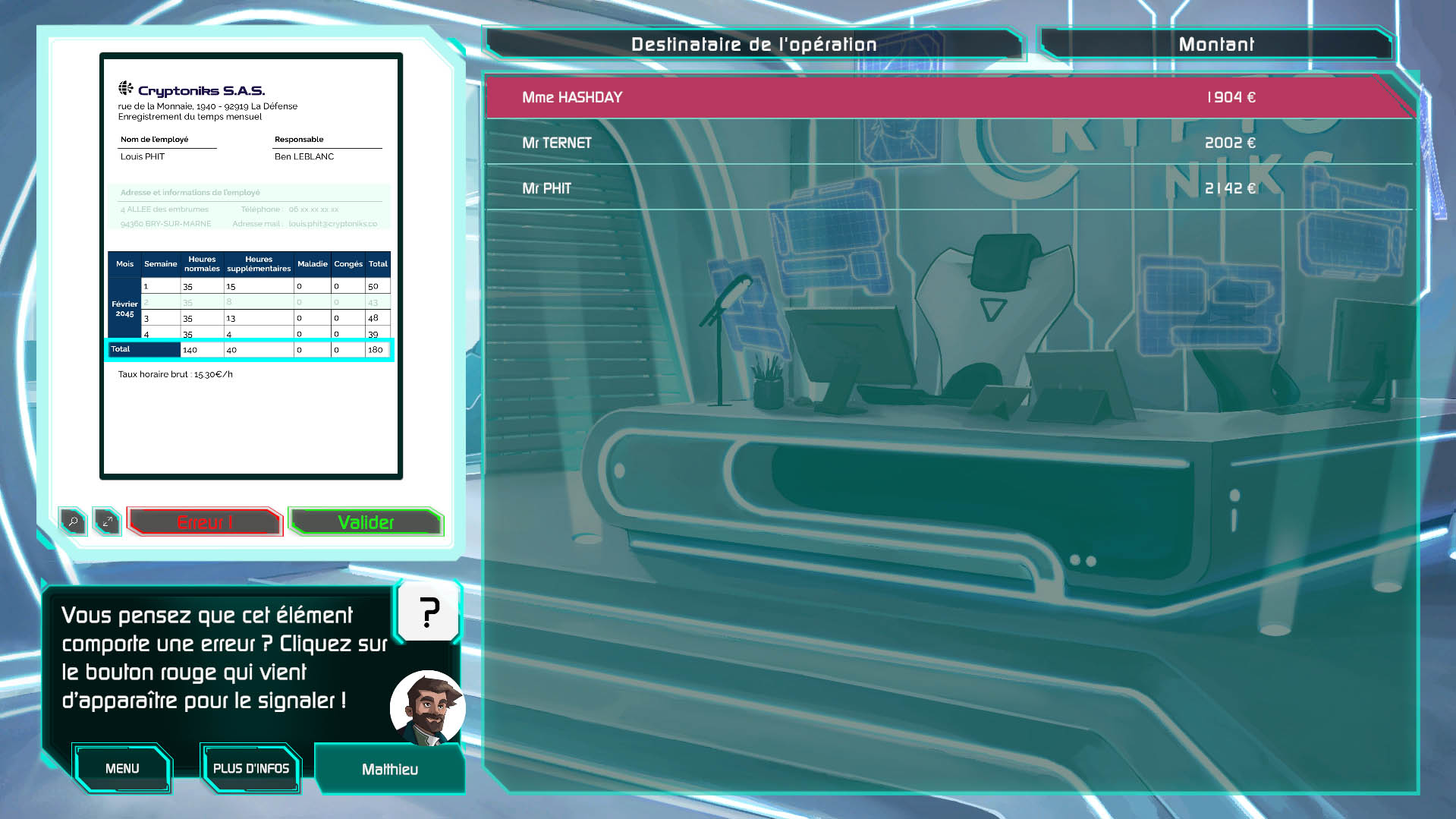Viewport: 1456px width, 819px height.
Task: Click the magnifier zoom icon under the document
Action: pyautogui.click(x=74, y=522)
